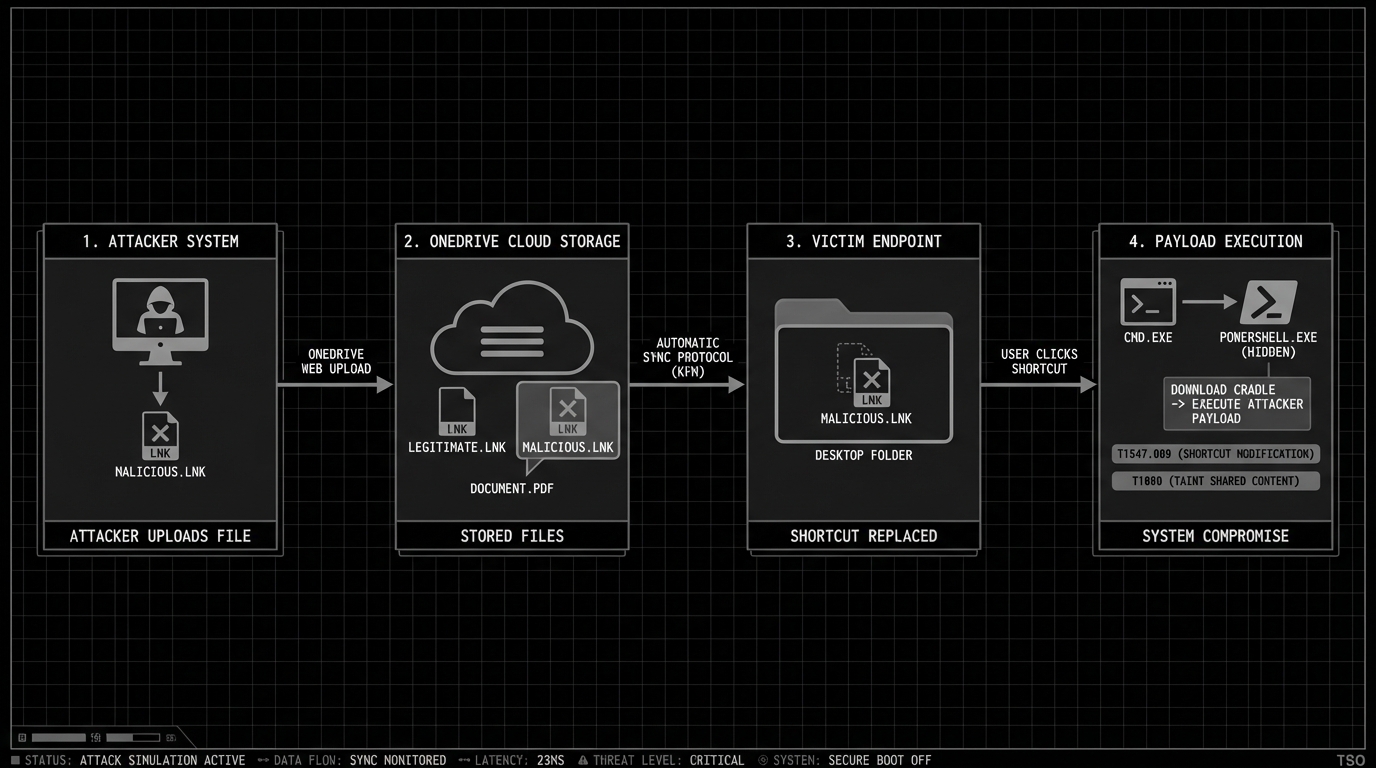
Task: Click the PowerShell.exe hidden icon
Action: click(x=1268, y=301)
